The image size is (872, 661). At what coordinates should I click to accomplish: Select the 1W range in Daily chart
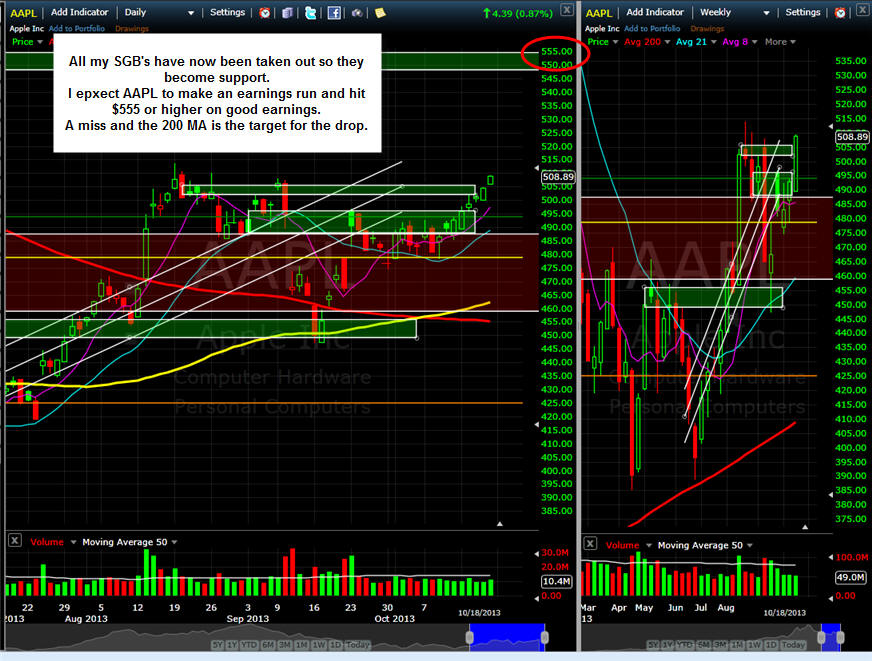319,645
